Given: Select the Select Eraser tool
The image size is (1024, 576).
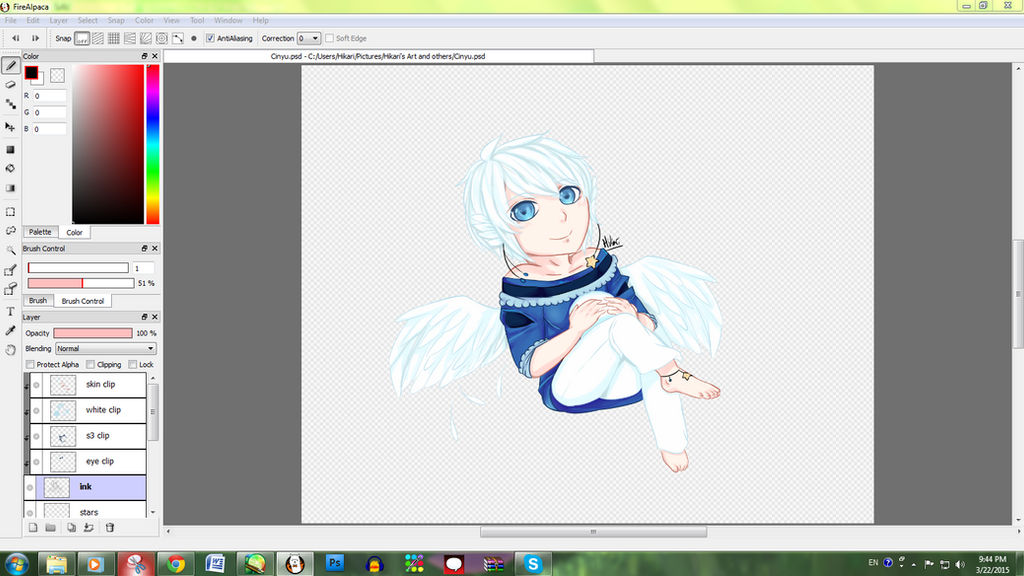Looking at the screenshot, I should [x=10, y=289].
